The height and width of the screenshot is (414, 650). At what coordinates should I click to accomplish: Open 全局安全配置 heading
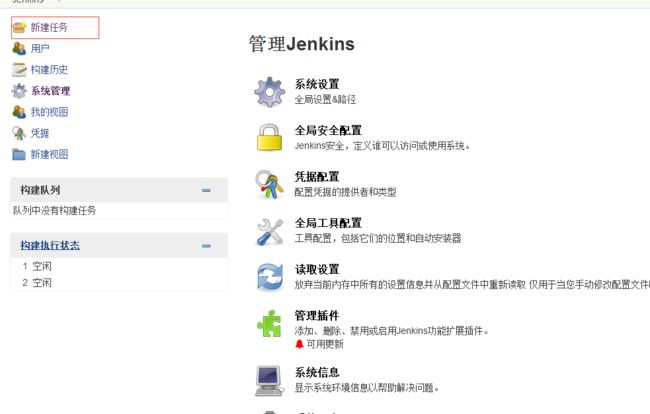pyautogui.click(x=328, y=131)
